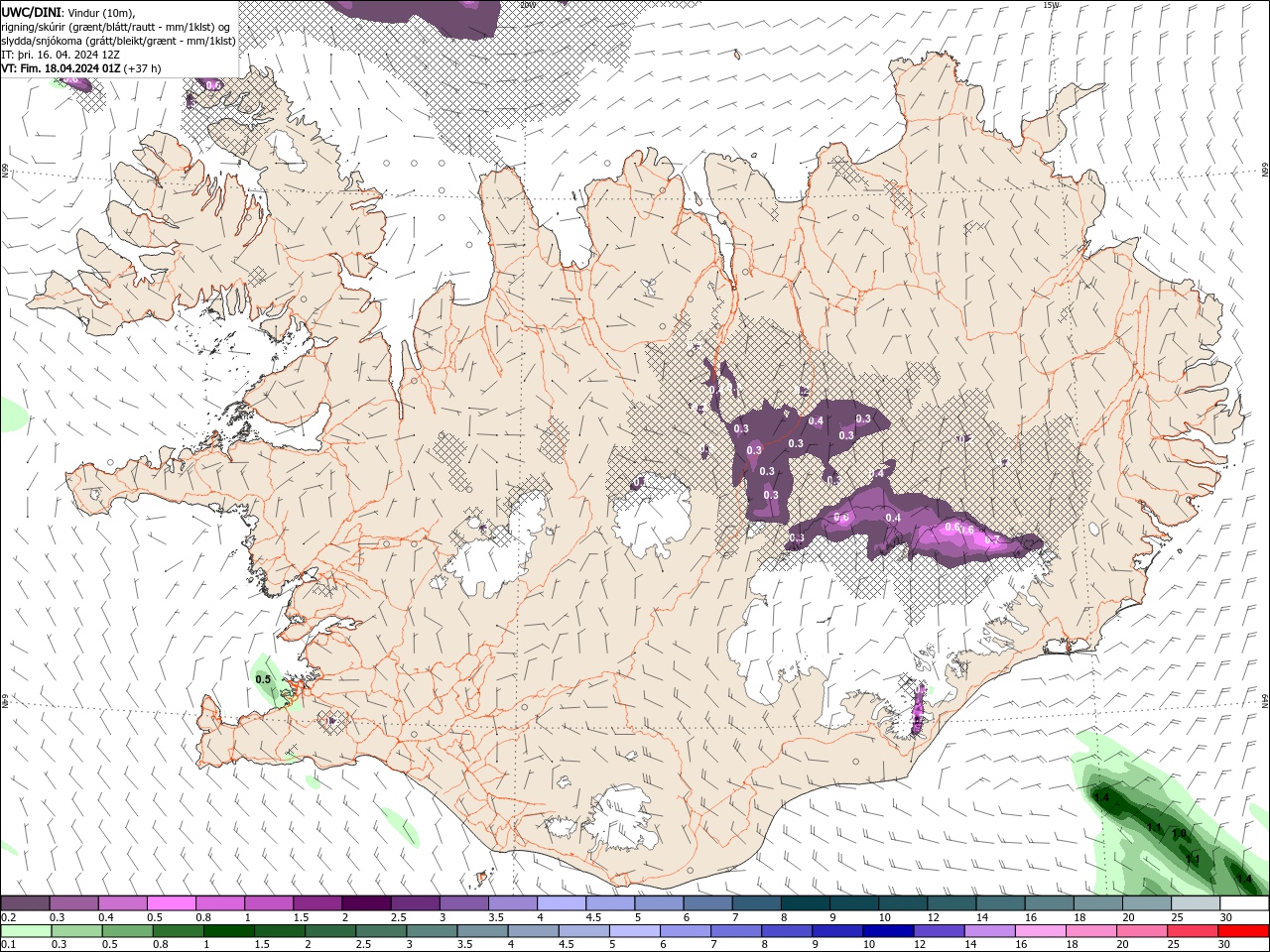Pick the dark teal snow swatch above 8
This screenshot has width=1270, height=952.
click(x=805, y=903)
